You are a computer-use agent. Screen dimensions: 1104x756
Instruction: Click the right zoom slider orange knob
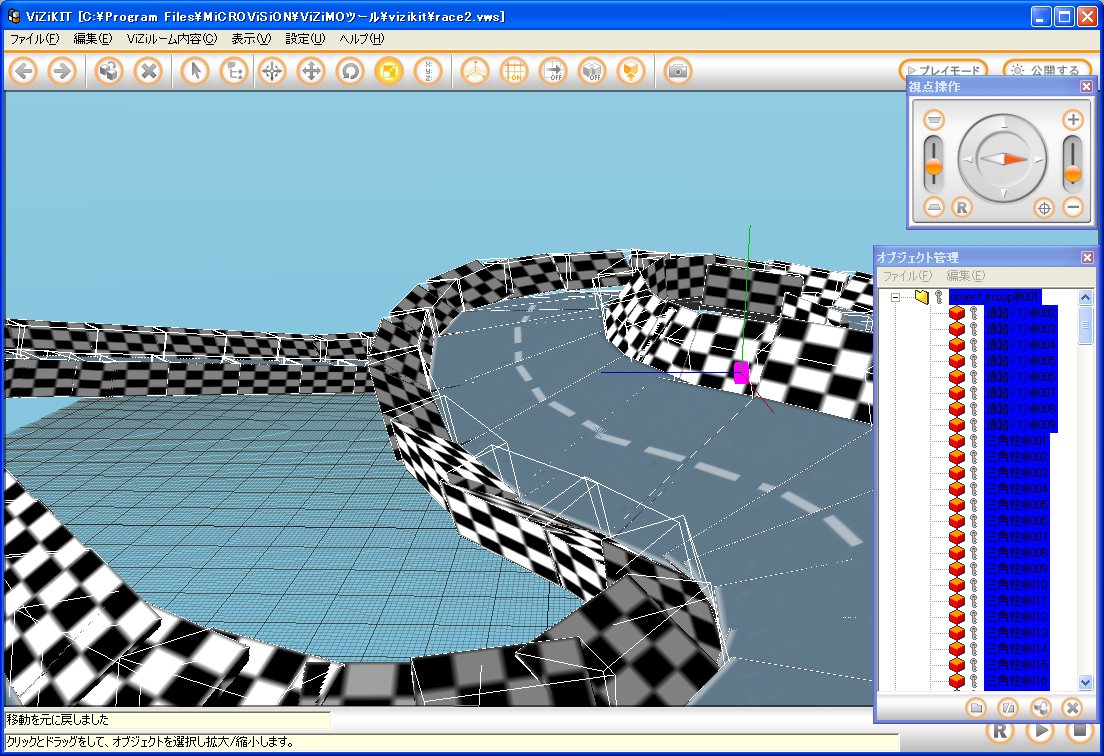point(1072,174)
